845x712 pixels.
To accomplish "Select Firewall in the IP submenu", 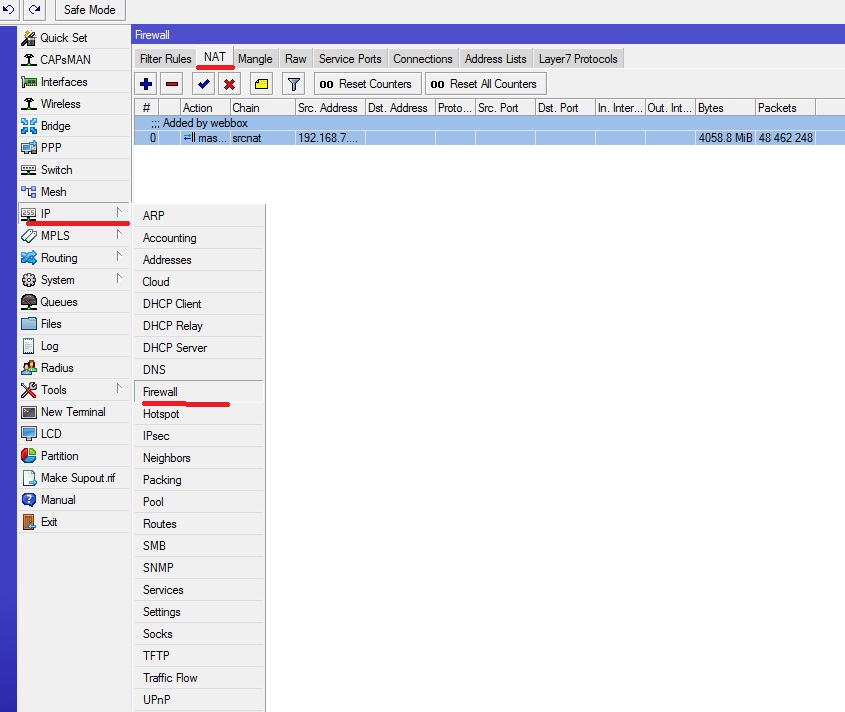I will click(x=160, y=392).
